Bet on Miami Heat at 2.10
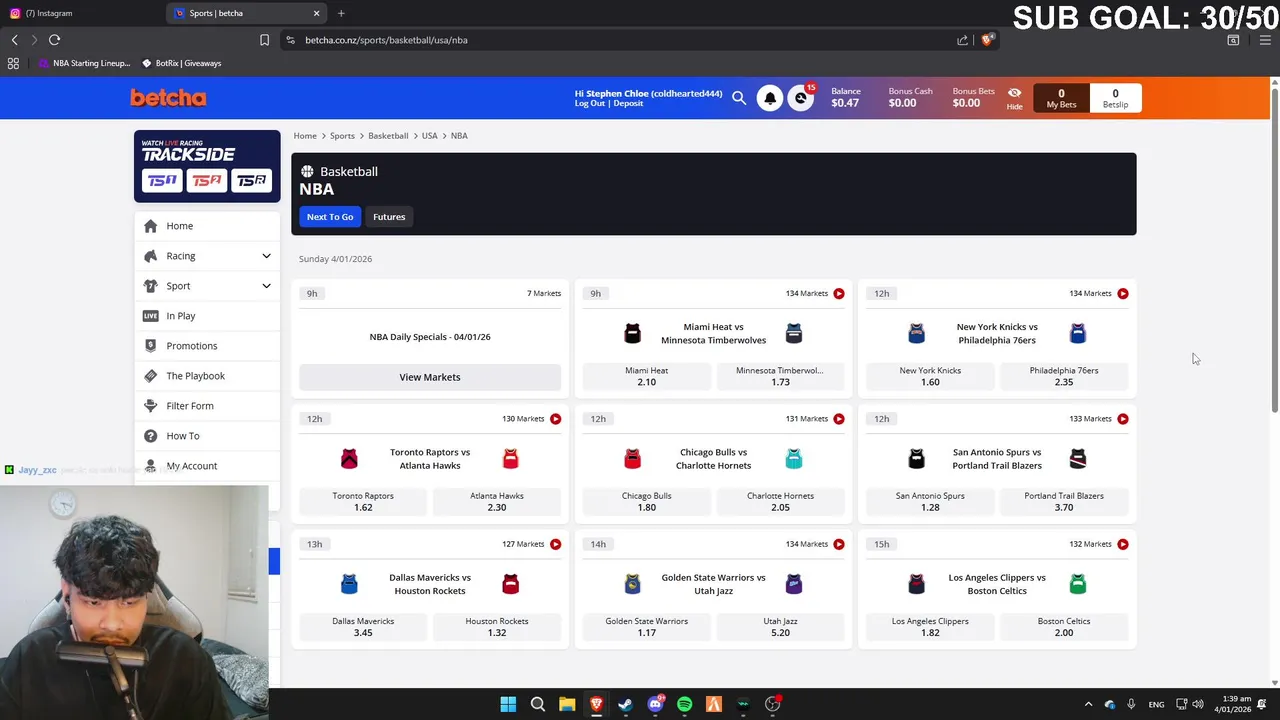 click(x=646, y=376)
